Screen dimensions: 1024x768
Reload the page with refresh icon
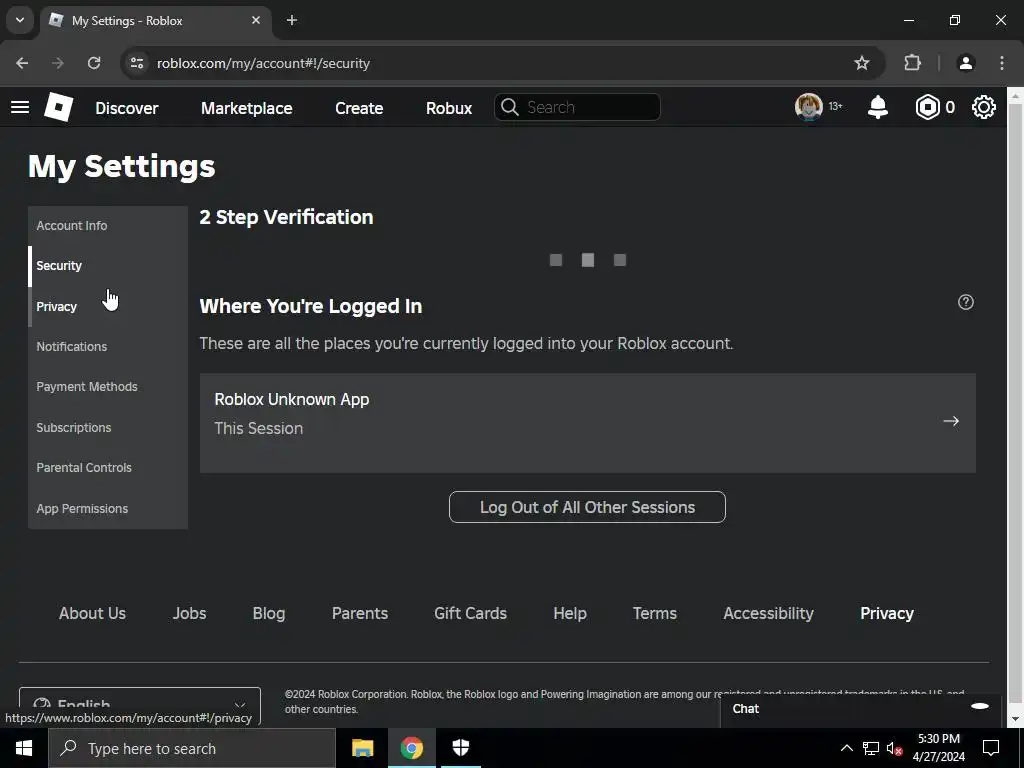[x=94, y=63]
